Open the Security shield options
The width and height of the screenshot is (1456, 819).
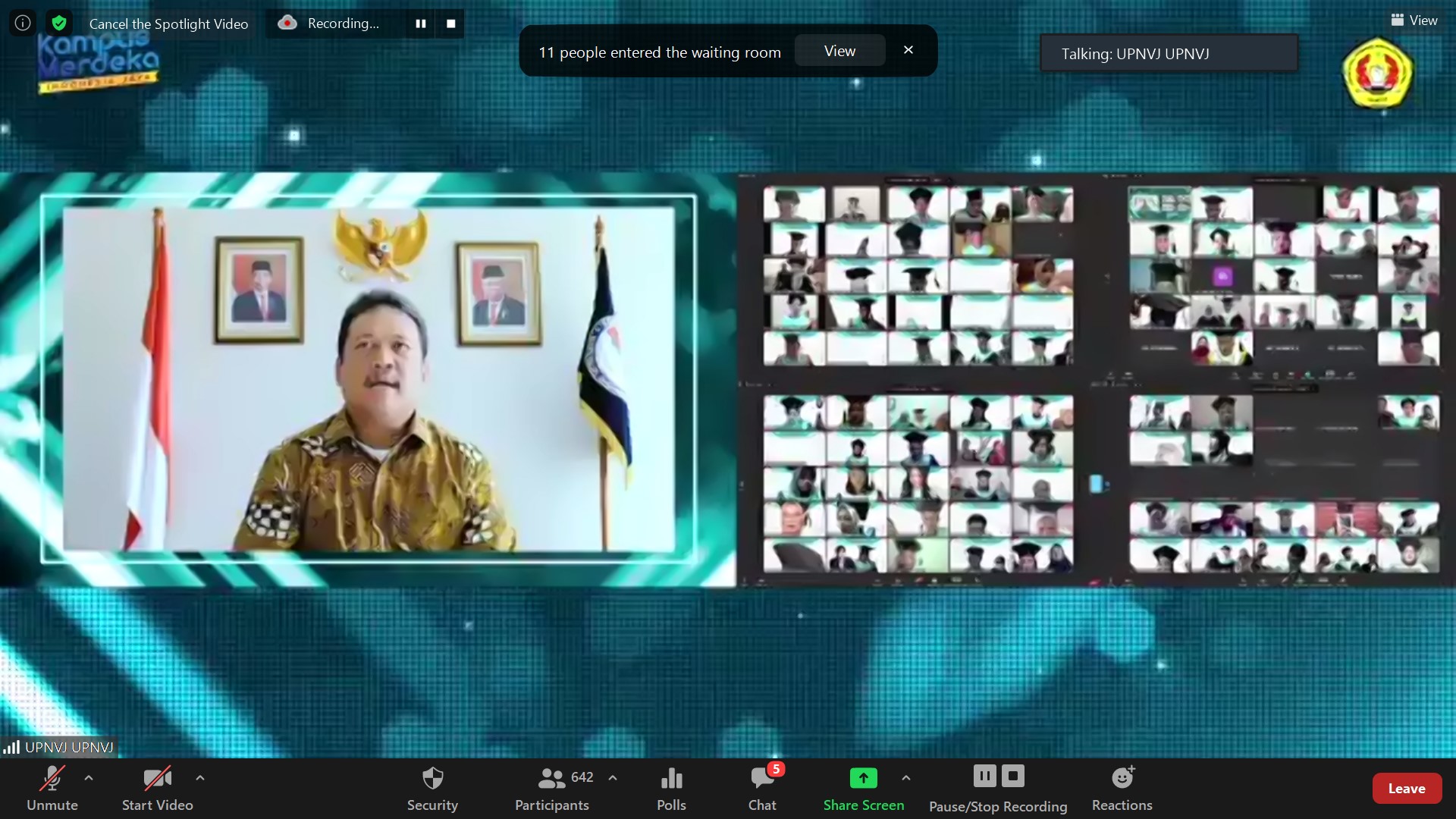(432, 788)
